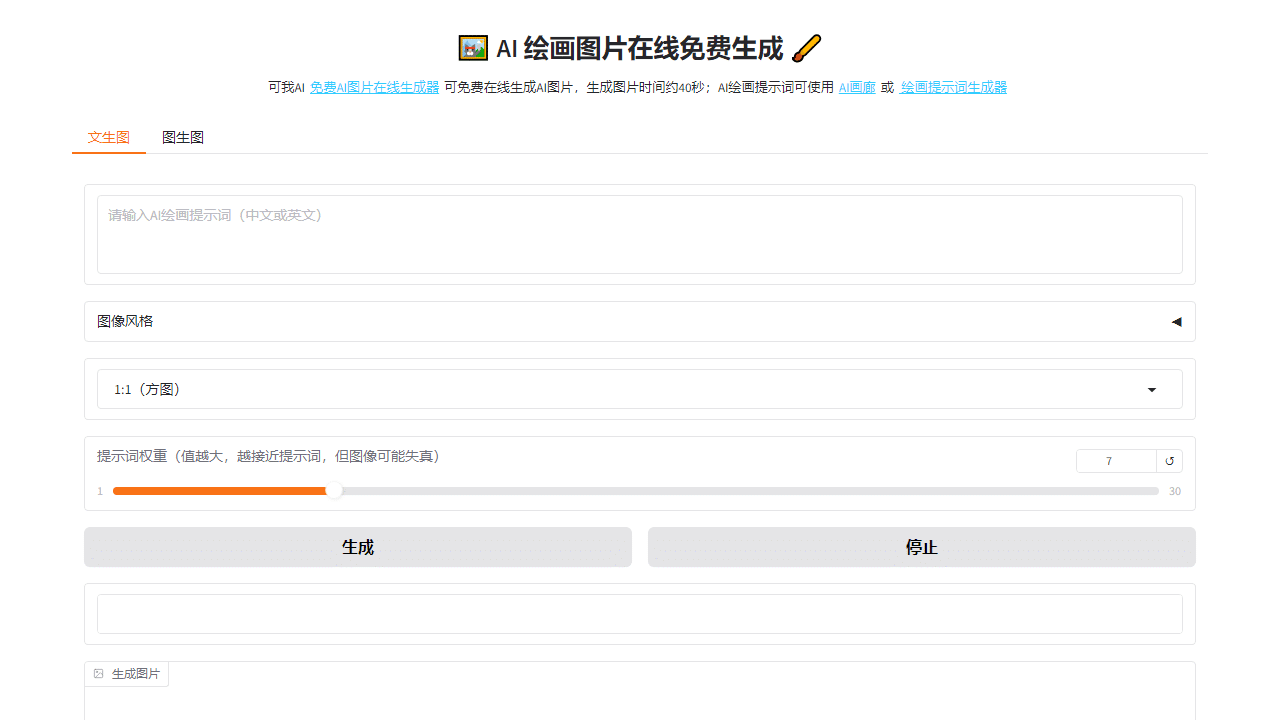Viewport: 1280px width, 720px height.
Task: Open the 1:1（方图） aspect ratio dropdown
Action: point(640,389)
